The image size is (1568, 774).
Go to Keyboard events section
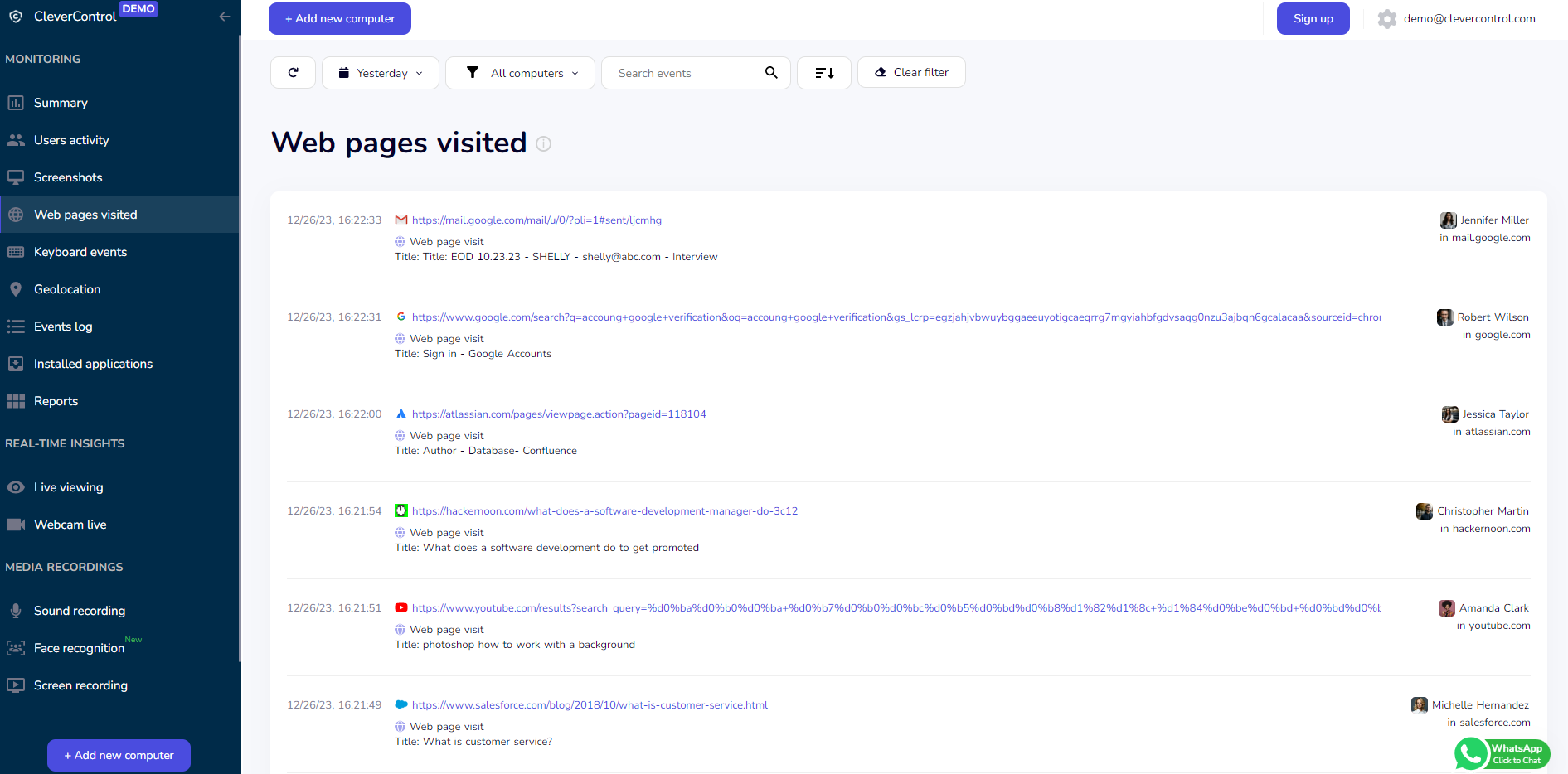[x=80, y=252]
